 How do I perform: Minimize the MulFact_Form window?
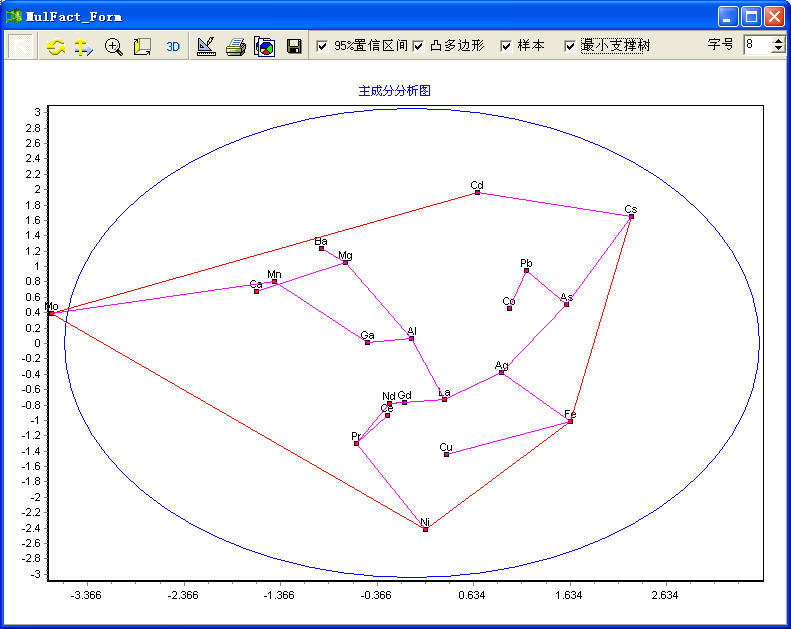point(727,17)
